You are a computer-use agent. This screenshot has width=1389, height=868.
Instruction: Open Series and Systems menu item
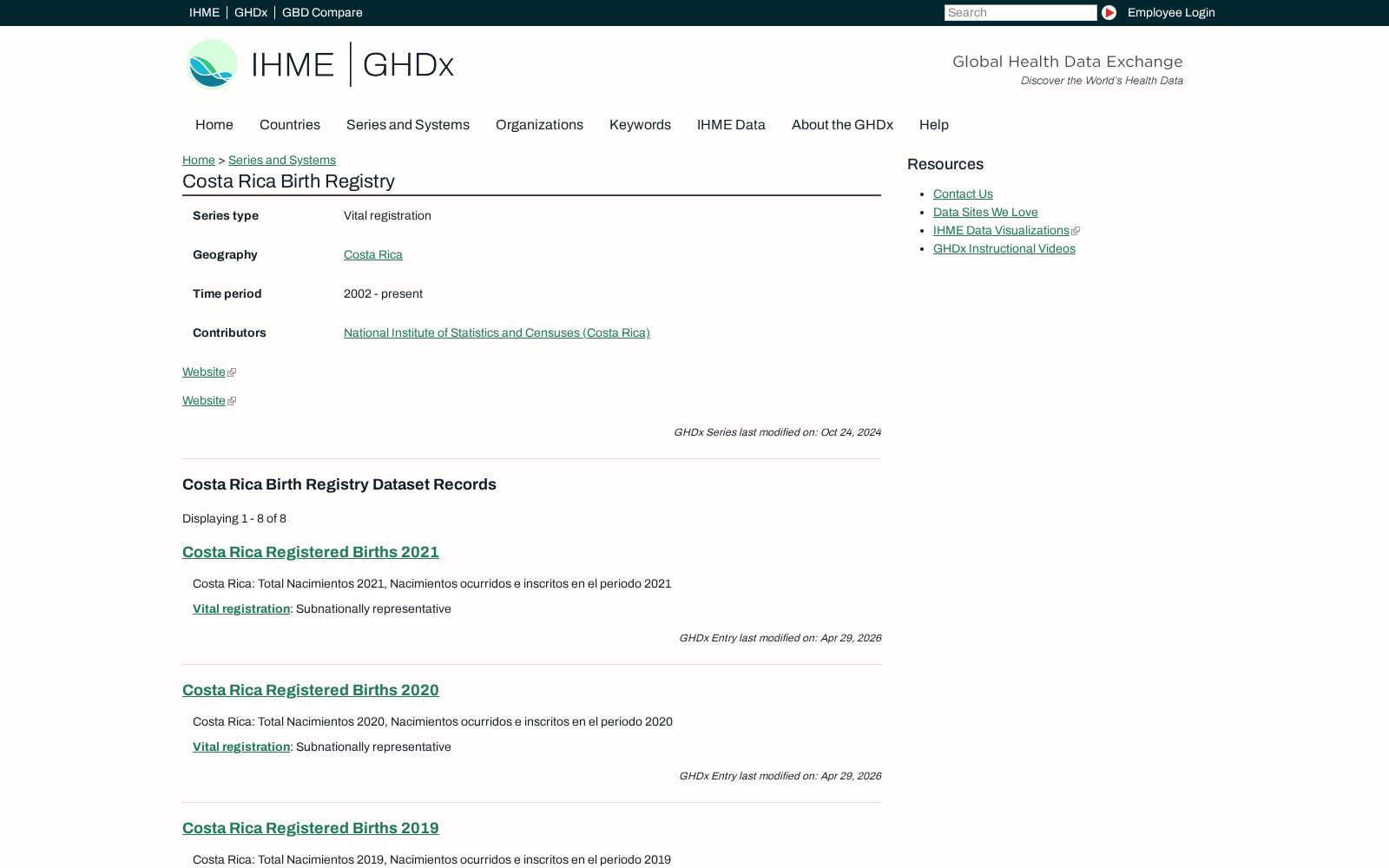point(408,125)
